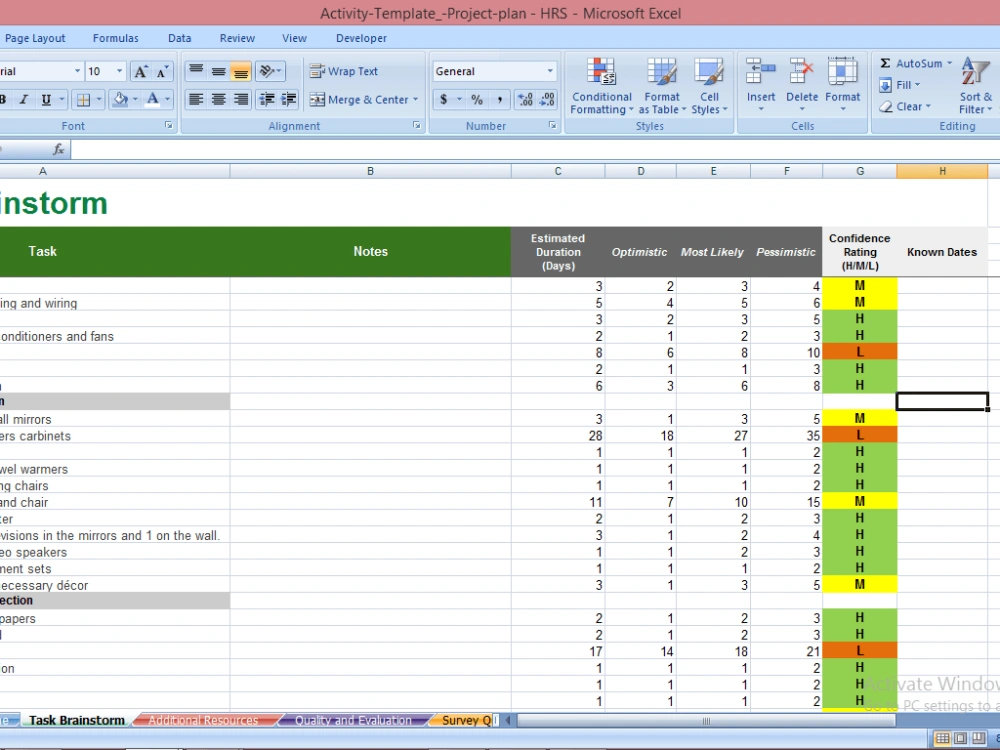This screenshot has height=750, width=1000.
Task: Open the font size dropdown
Action: tap(119, 71)
